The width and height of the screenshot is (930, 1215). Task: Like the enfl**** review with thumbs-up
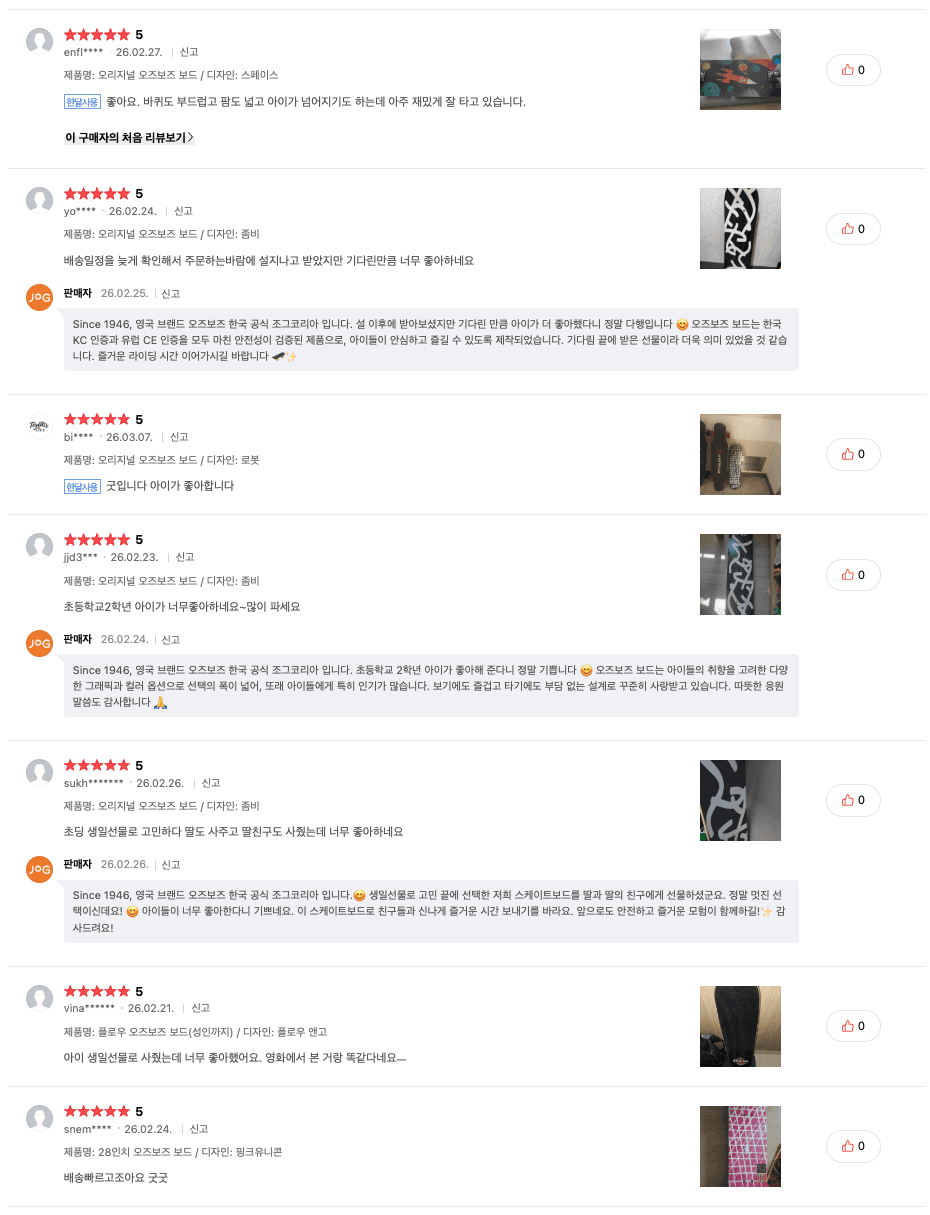coord(853,70)
